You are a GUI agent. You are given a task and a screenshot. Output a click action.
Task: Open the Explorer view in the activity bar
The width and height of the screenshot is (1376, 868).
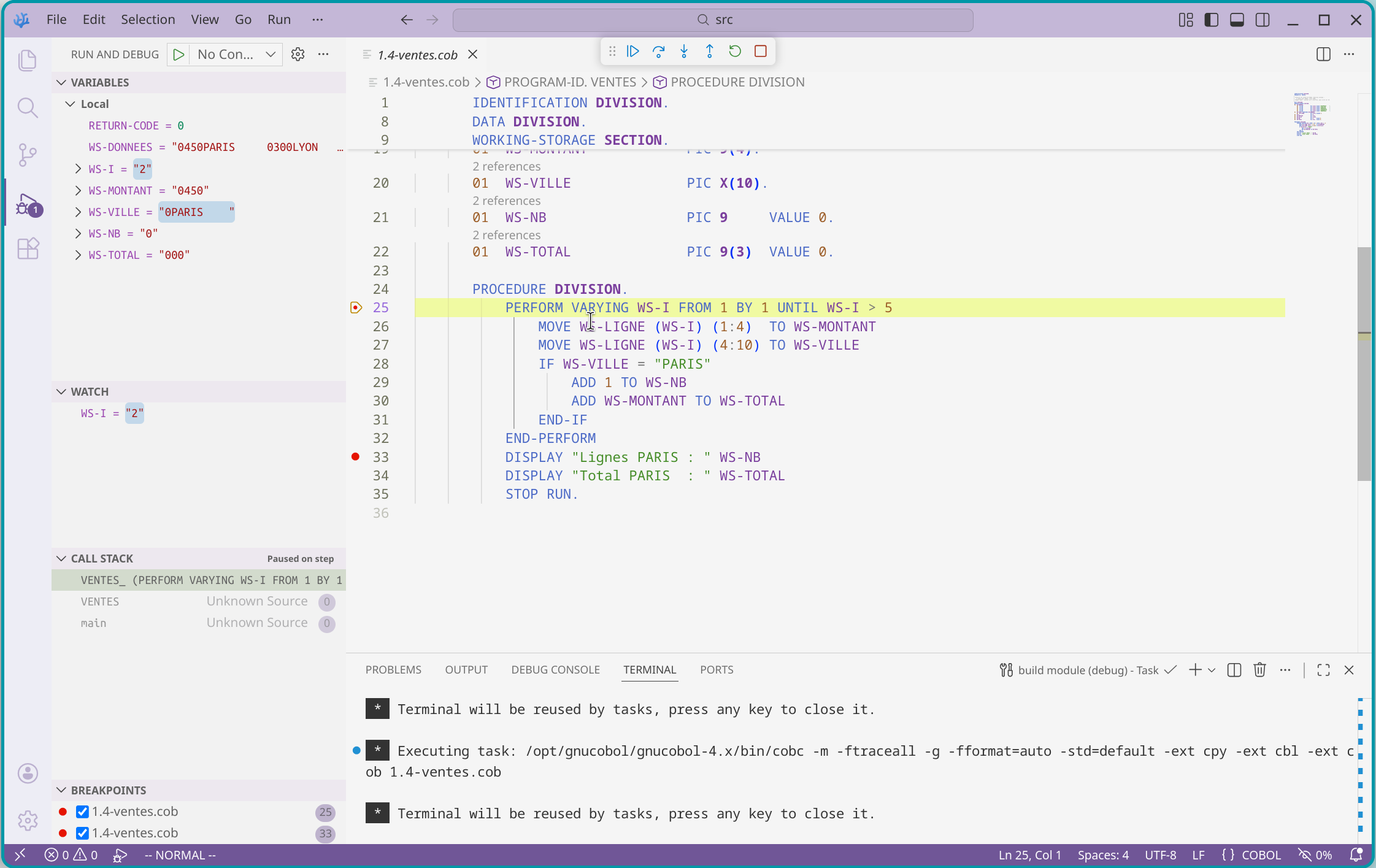[x=28, y=60]
